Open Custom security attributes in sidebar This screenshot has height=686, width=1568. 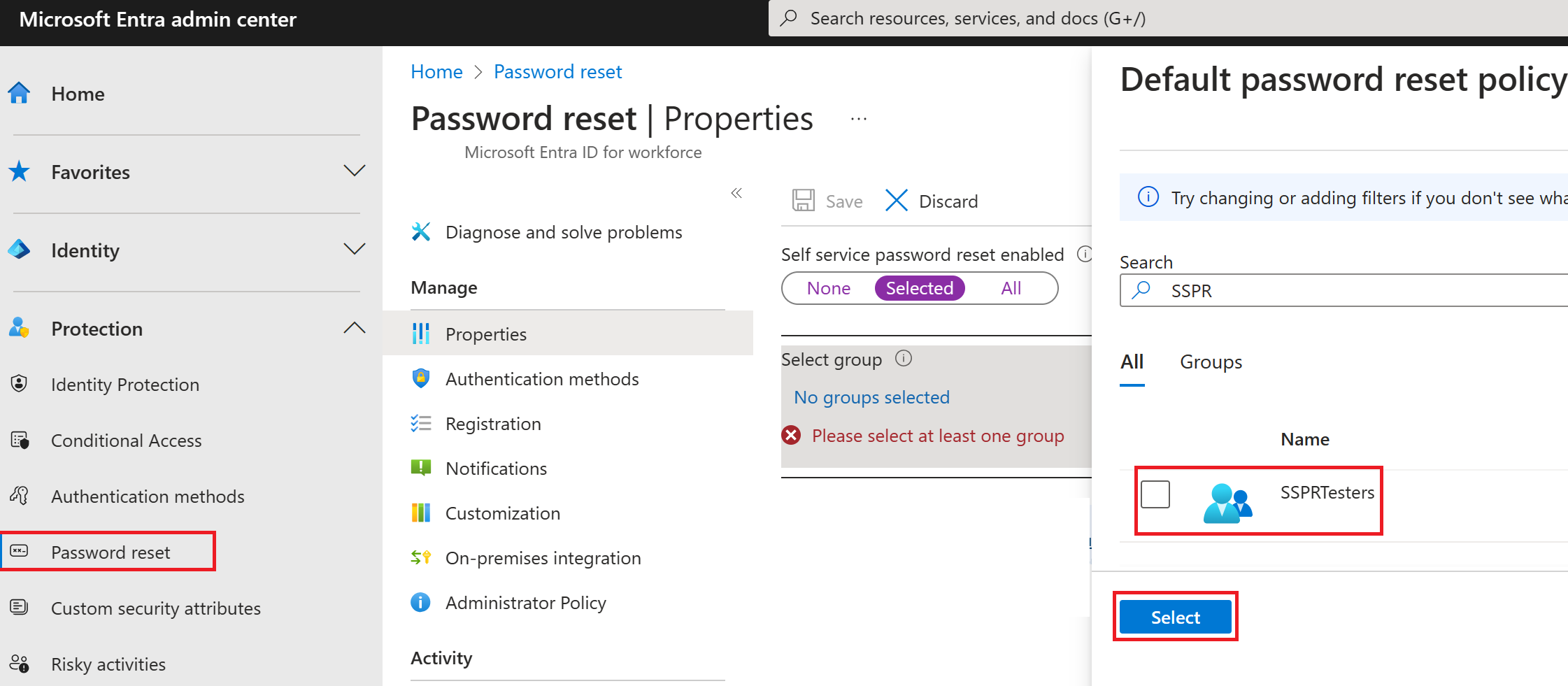click(155, 608)
